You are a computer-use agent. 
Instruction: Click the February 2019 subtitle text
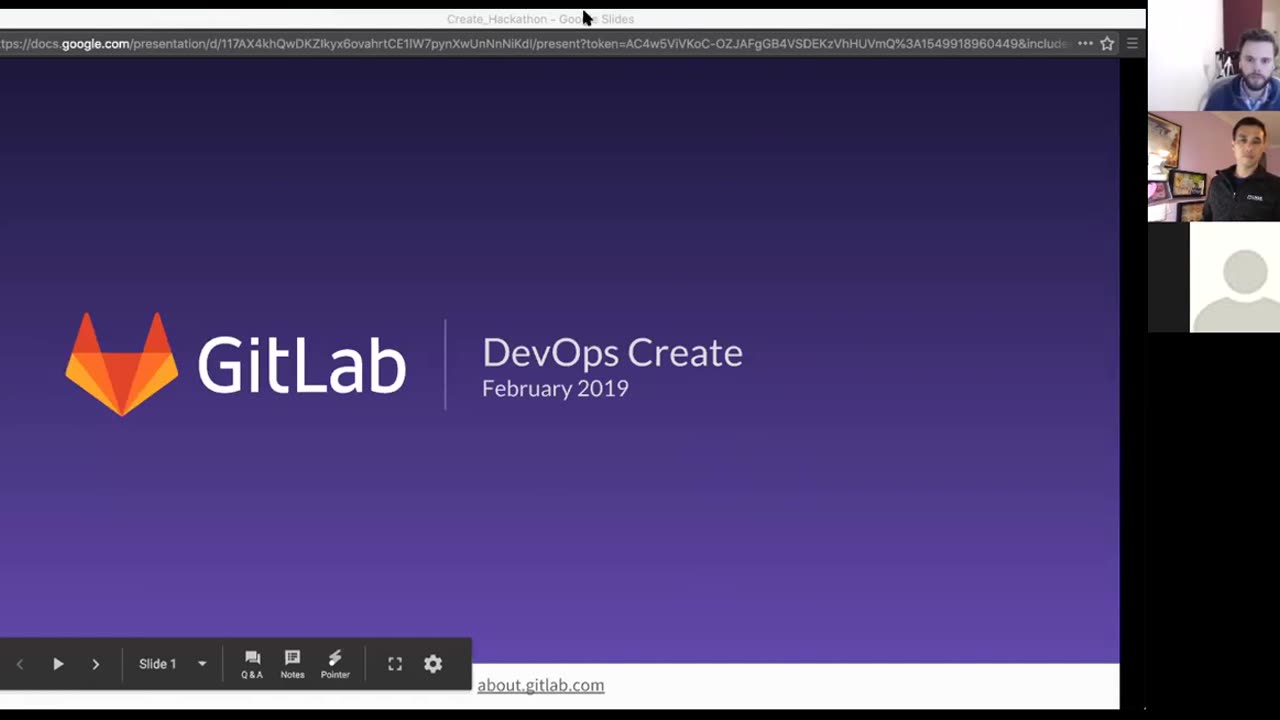tap(555, 389)
